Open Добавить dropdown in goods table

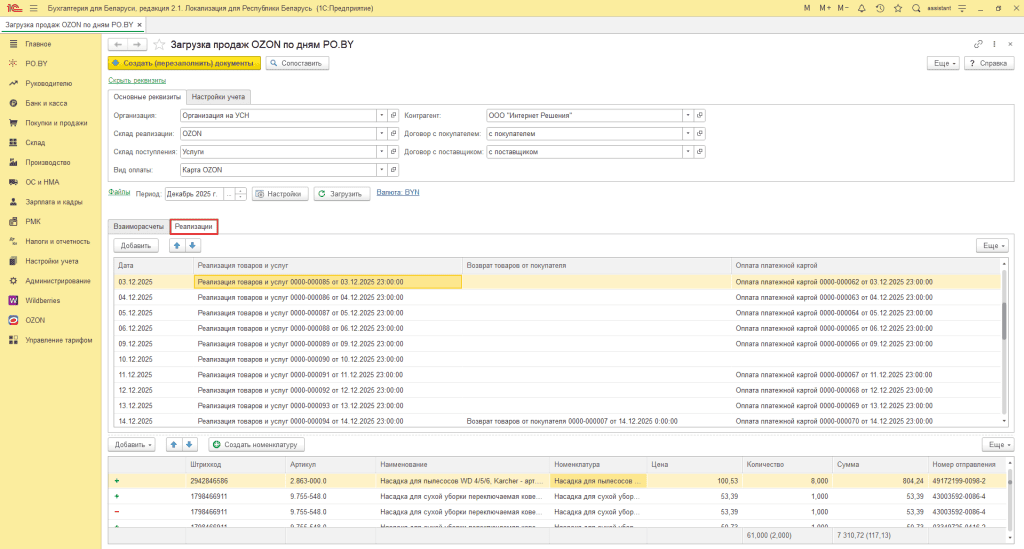[x=132, y=445]
